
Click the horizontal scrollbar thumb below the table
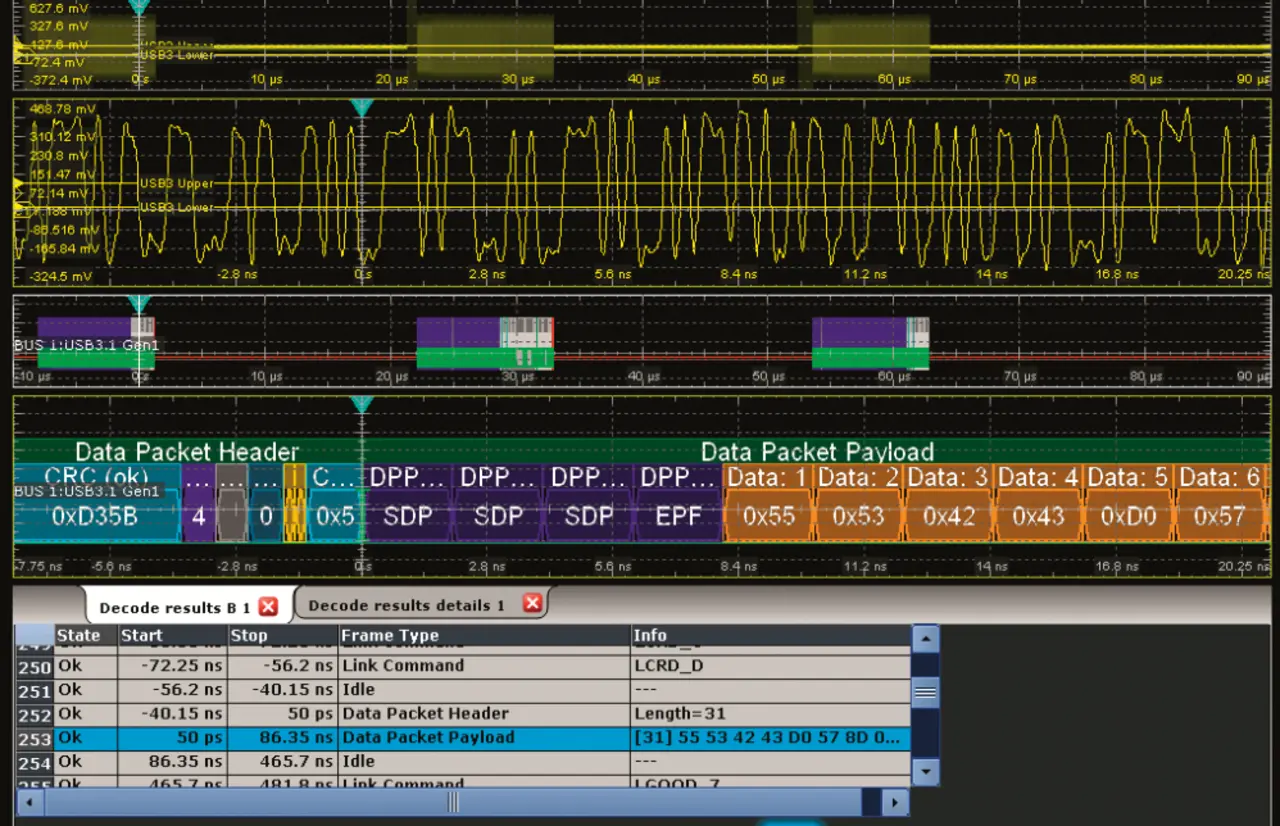[452, 802]
